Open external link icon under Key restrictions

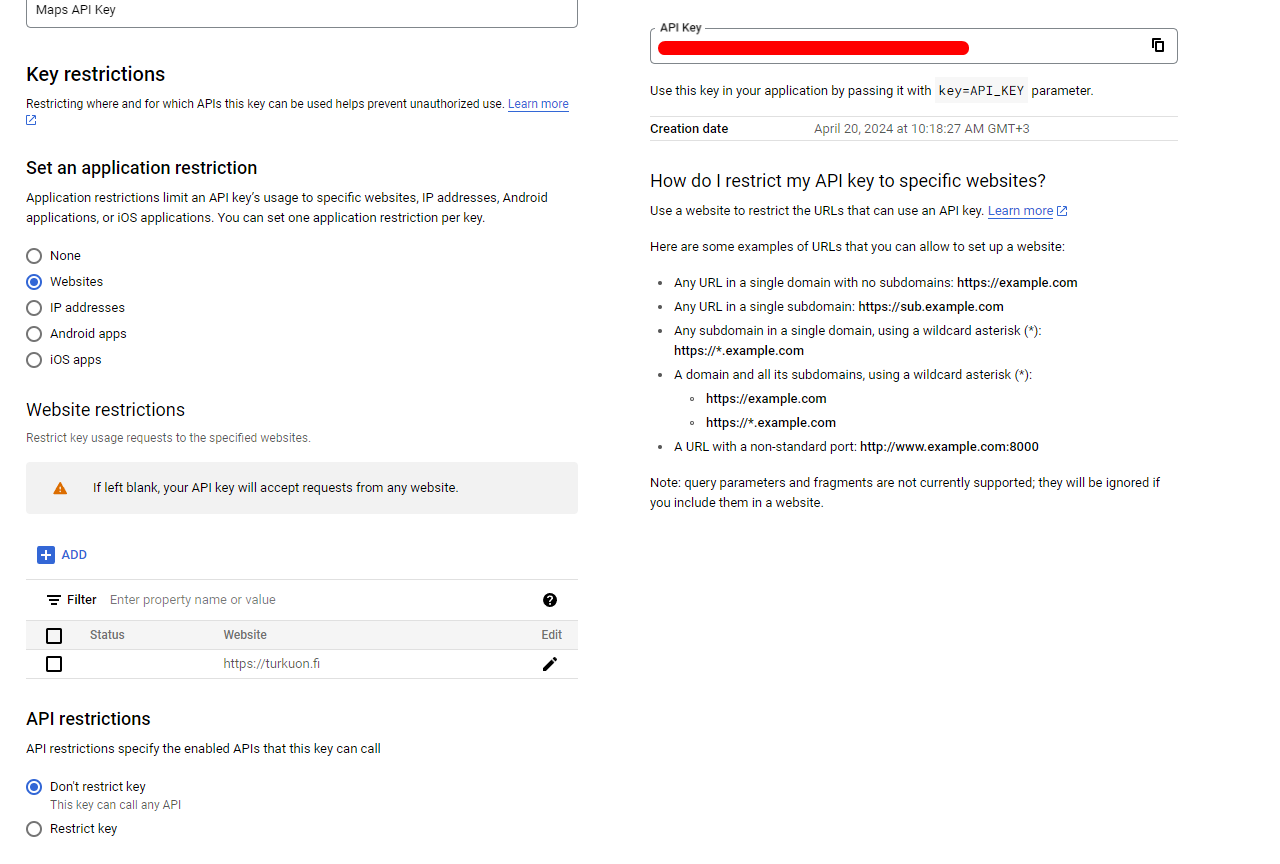[31, 121]
